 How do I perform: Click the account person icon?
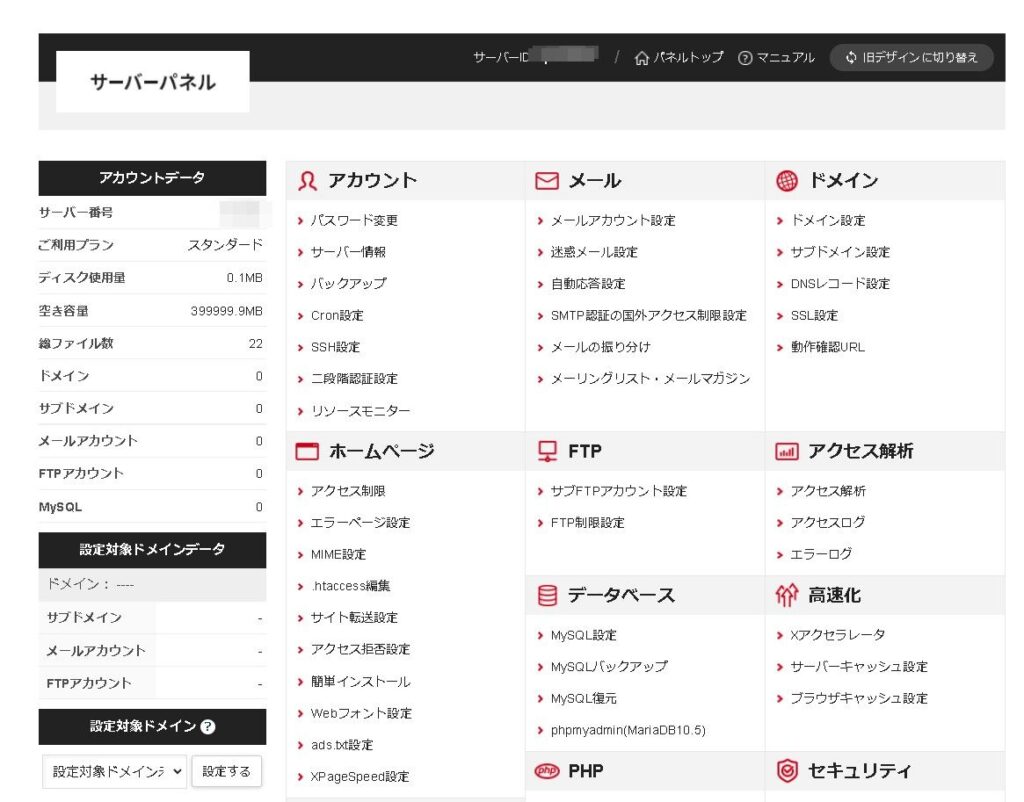click(308, 181)
